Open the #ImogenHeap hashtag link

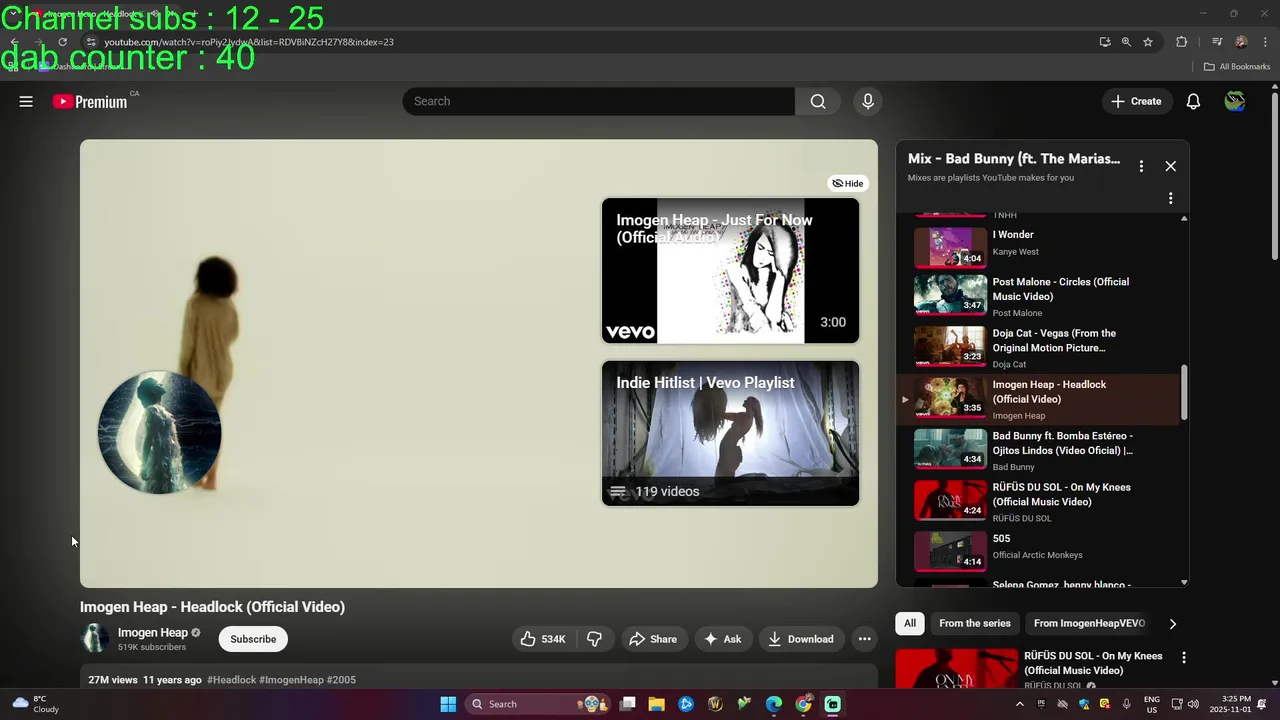tap(291, 680)
